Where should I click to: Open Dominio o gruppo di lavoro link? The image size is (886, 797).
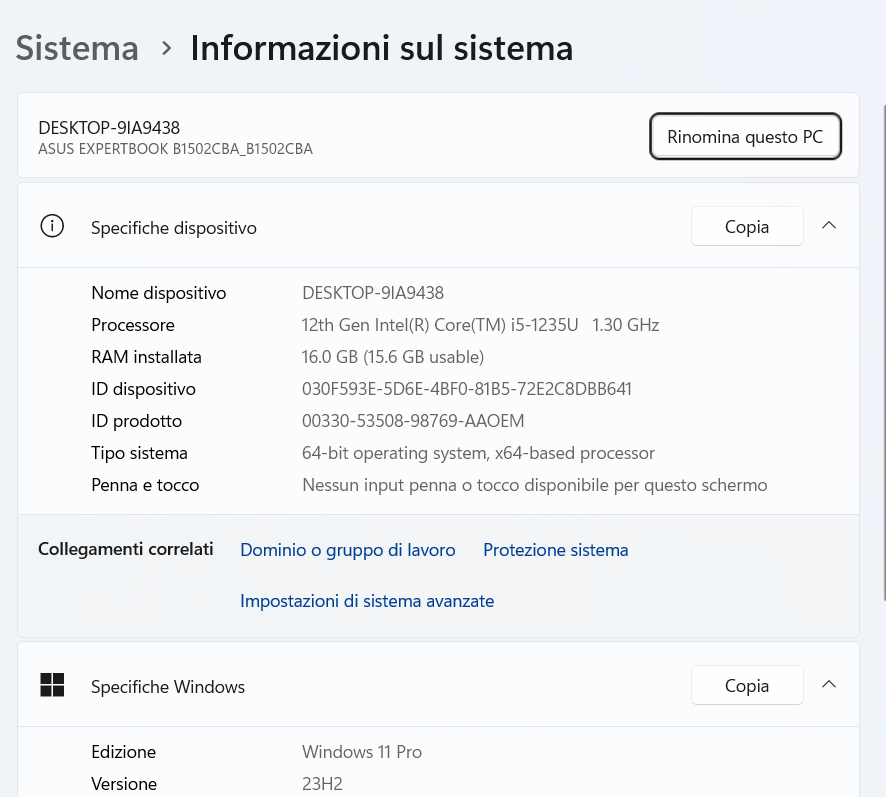coord(348,550)
